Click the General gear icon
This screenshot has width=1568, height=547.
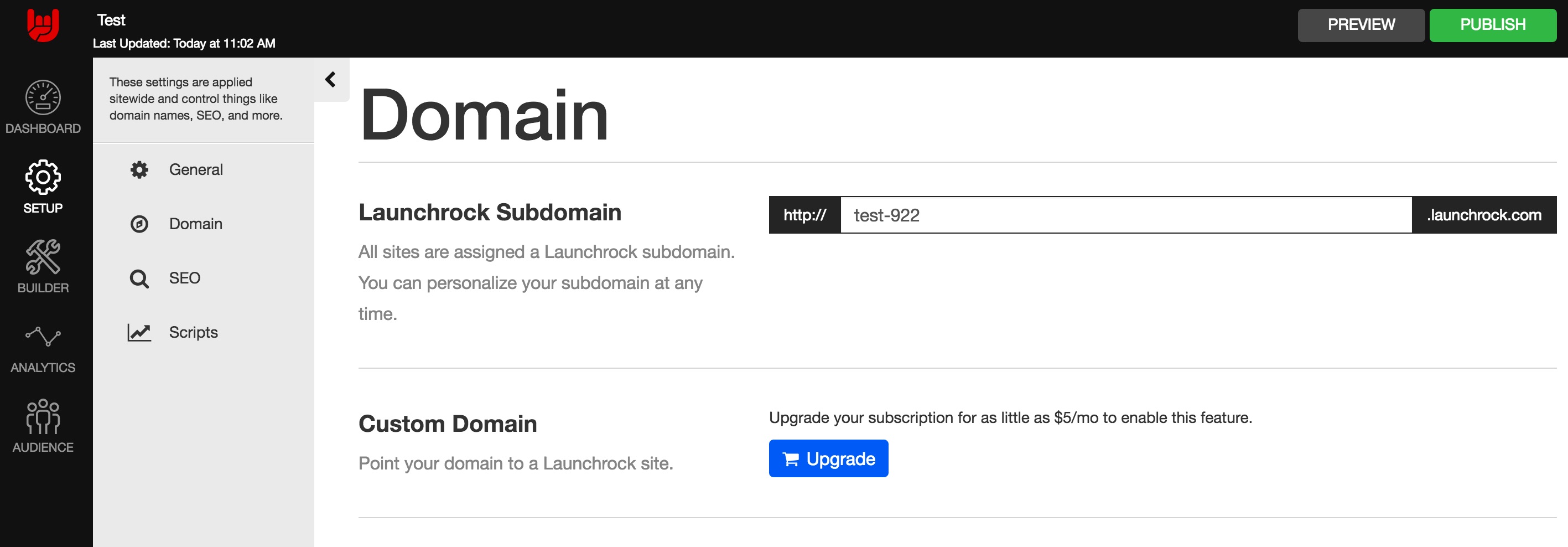coord(139,170)
